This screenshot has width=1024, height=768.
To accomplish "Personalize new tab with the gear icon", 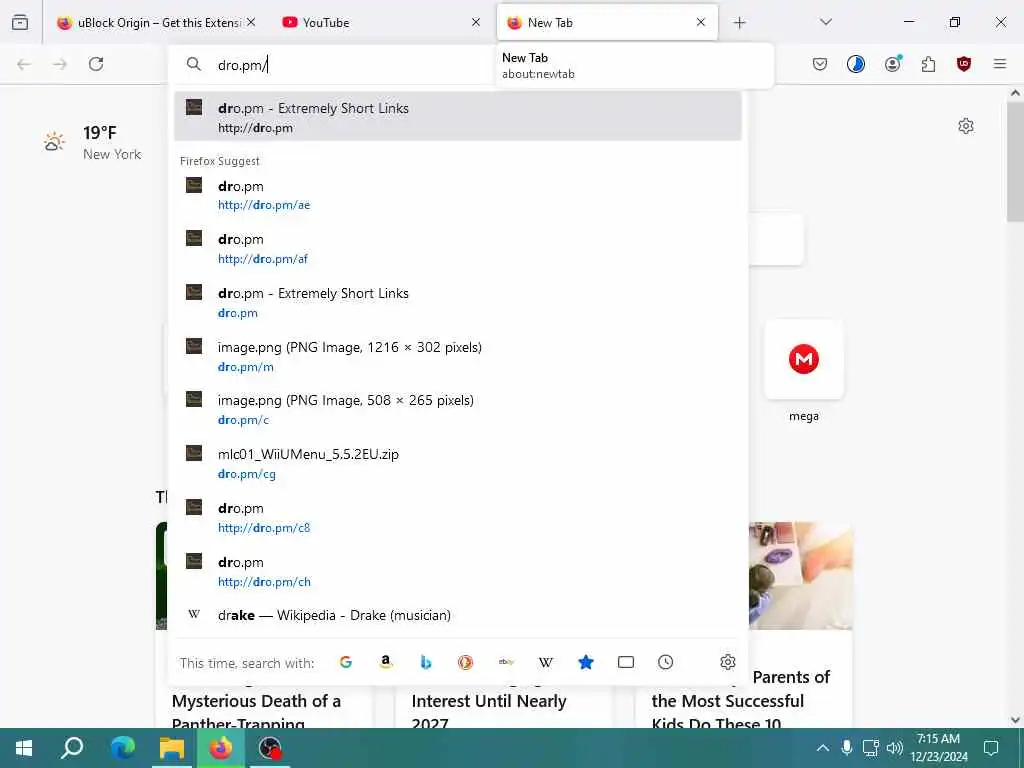I will 966,126.
